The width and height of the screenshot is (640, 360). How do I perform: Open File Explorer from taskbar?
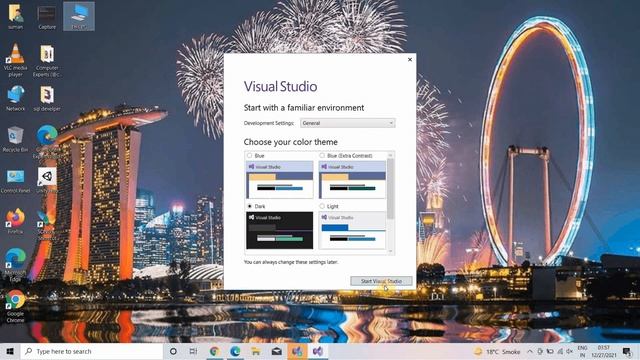pos(256,351)
